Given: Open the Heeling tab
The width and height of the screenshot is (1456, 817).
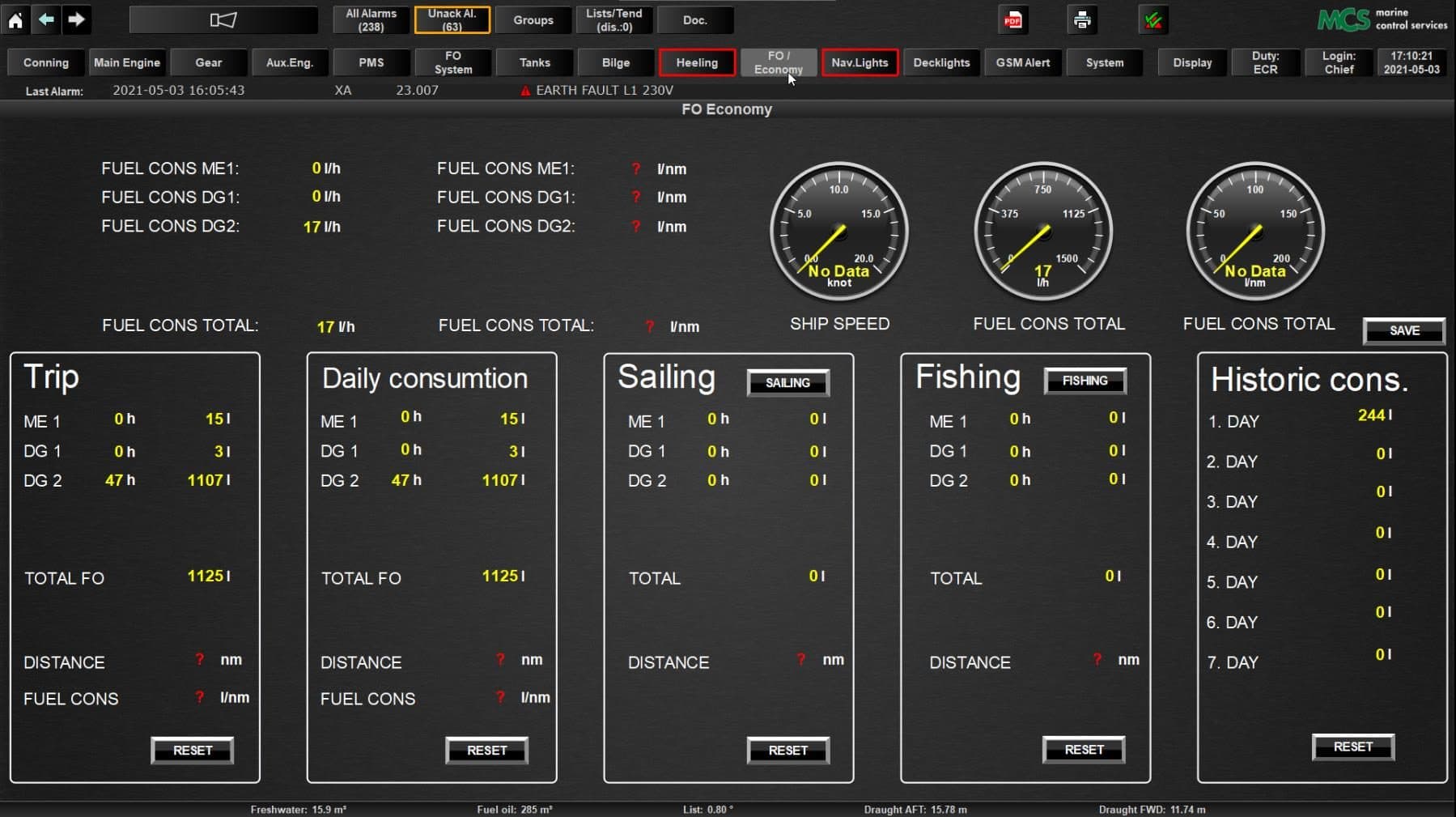Looking at the screenshot, I should [x=697, y=62].
